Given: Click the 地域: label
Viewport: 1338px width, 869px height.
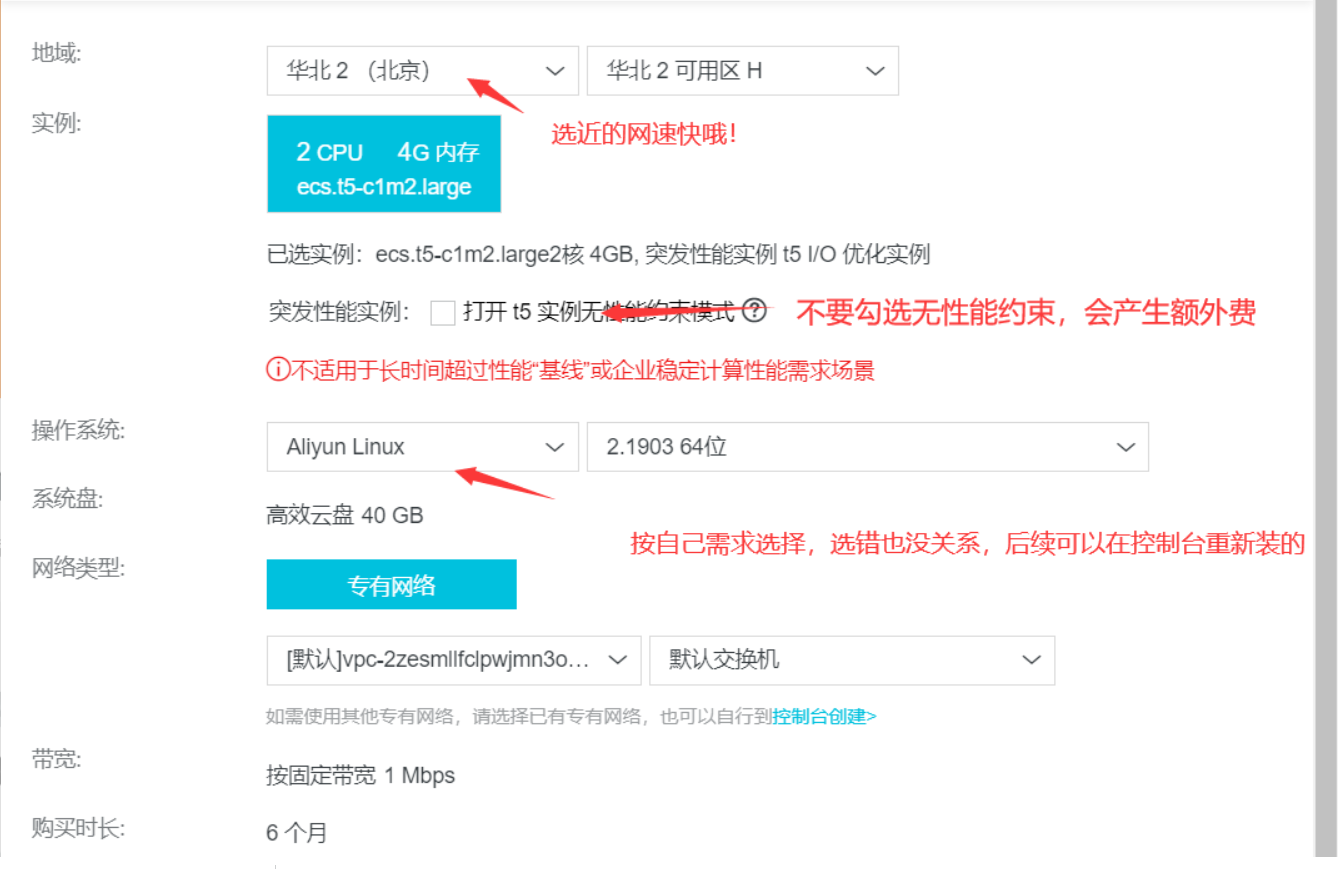Looking at the screenshot, I should pyautogui.click(x=56, y=52).
